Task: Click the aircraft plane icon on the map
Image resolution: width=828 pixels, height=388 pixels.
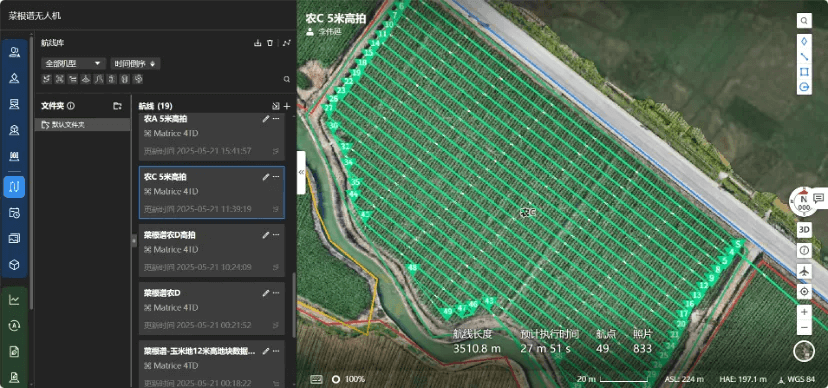Action: coord(804,271)
